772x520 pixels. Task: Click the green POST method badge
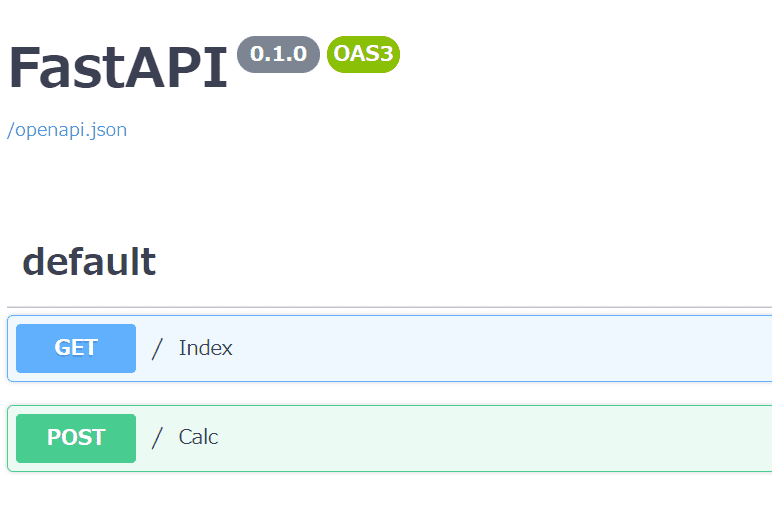[76, 438]
